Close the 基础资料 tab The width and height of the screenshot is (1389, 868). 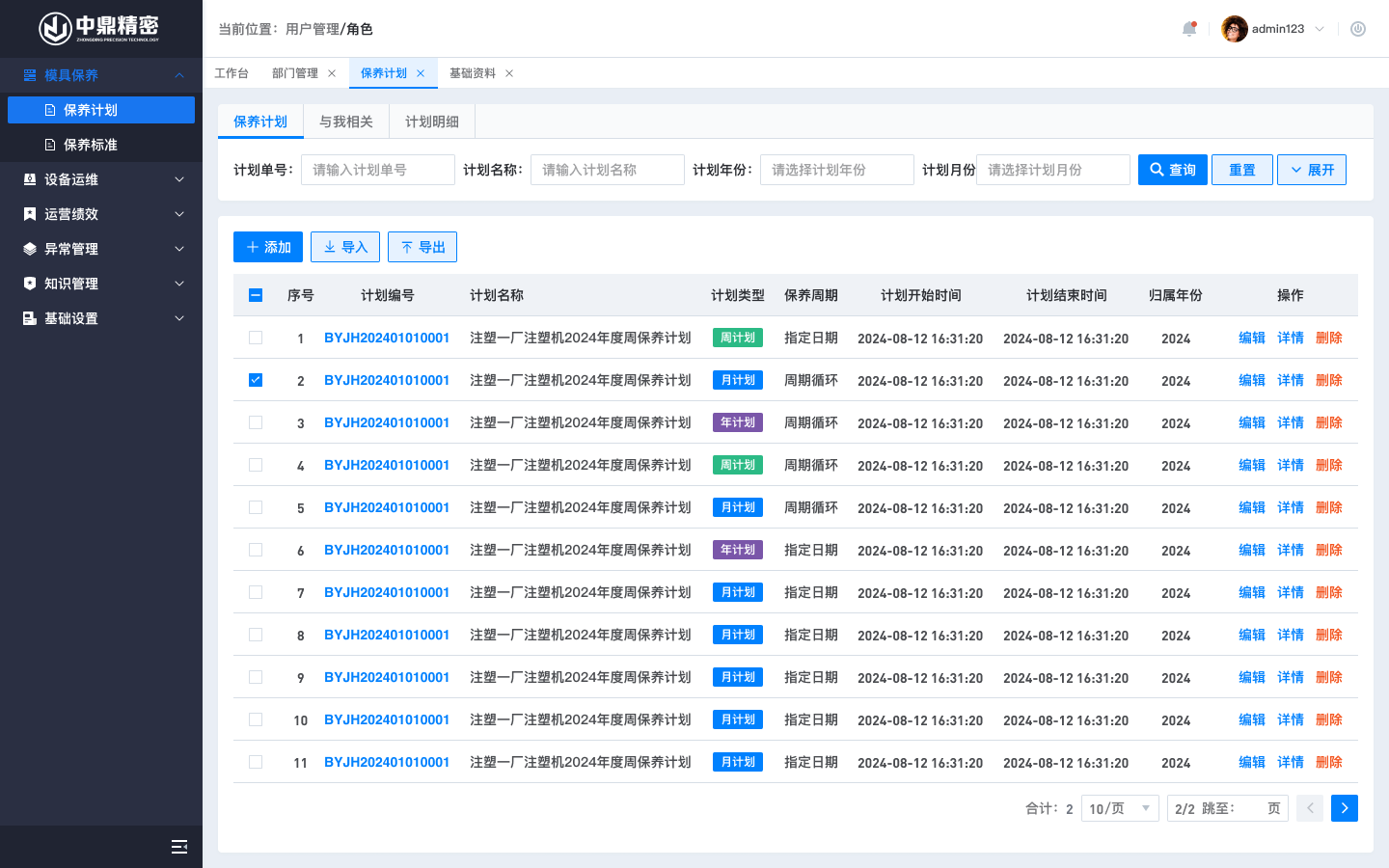pos(509,73)
